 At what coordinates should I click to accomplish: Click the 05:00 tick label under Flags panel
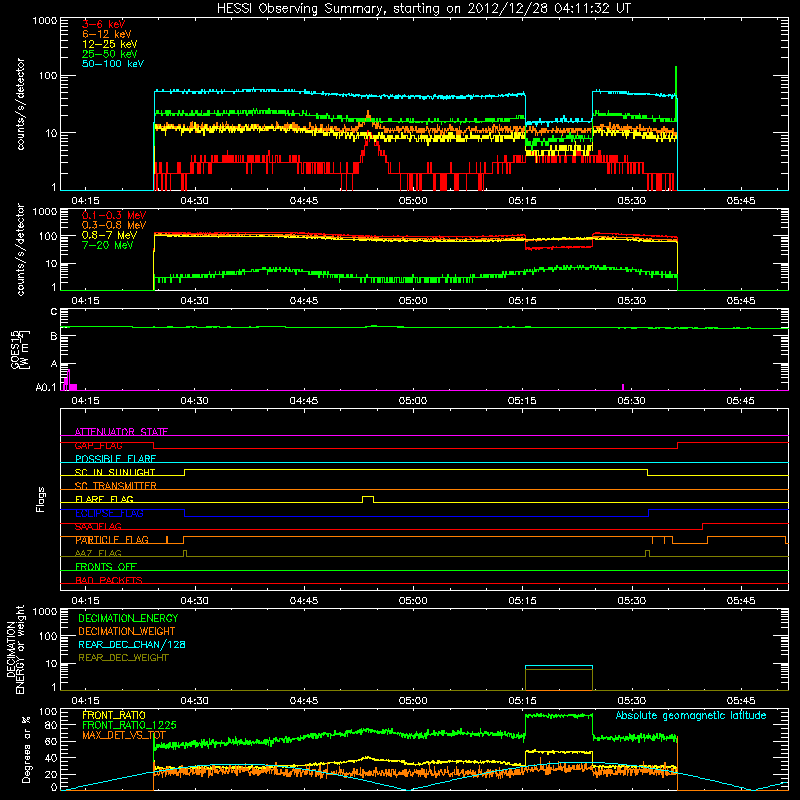[x=413, y=600]
